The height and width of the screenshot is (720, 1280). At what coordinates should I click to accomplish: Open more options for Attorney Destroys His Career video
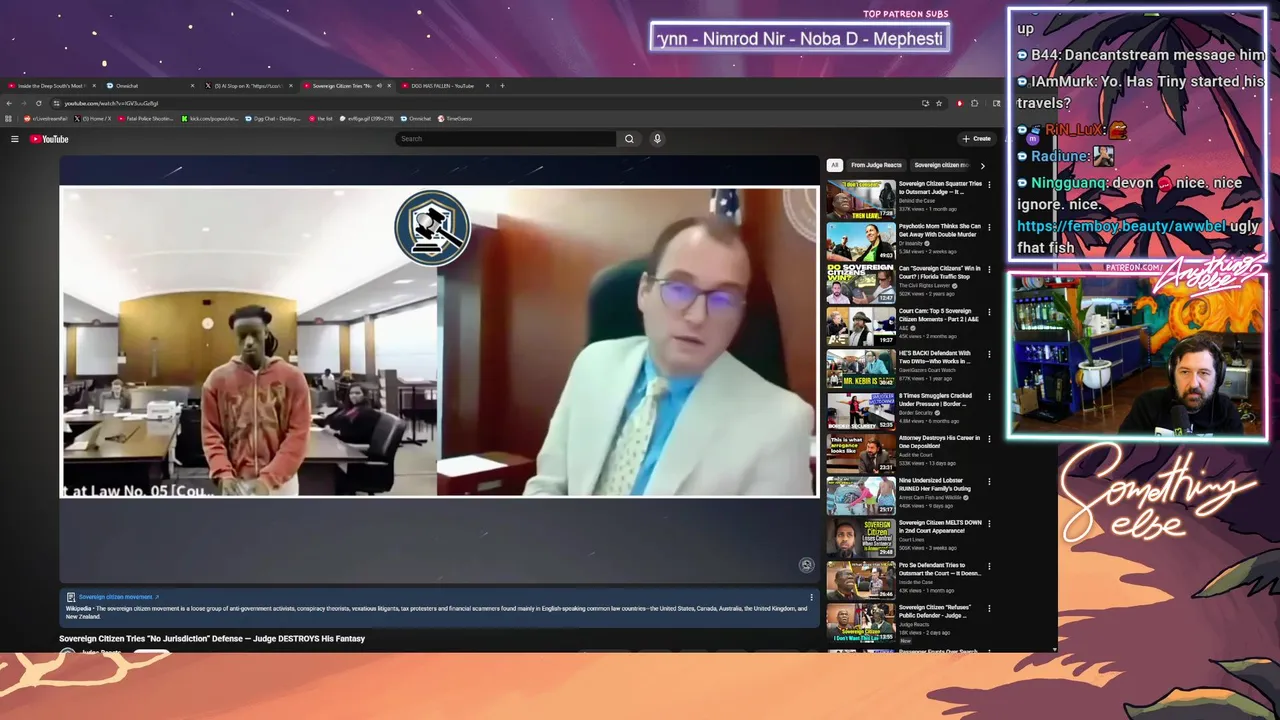point(989,439)
